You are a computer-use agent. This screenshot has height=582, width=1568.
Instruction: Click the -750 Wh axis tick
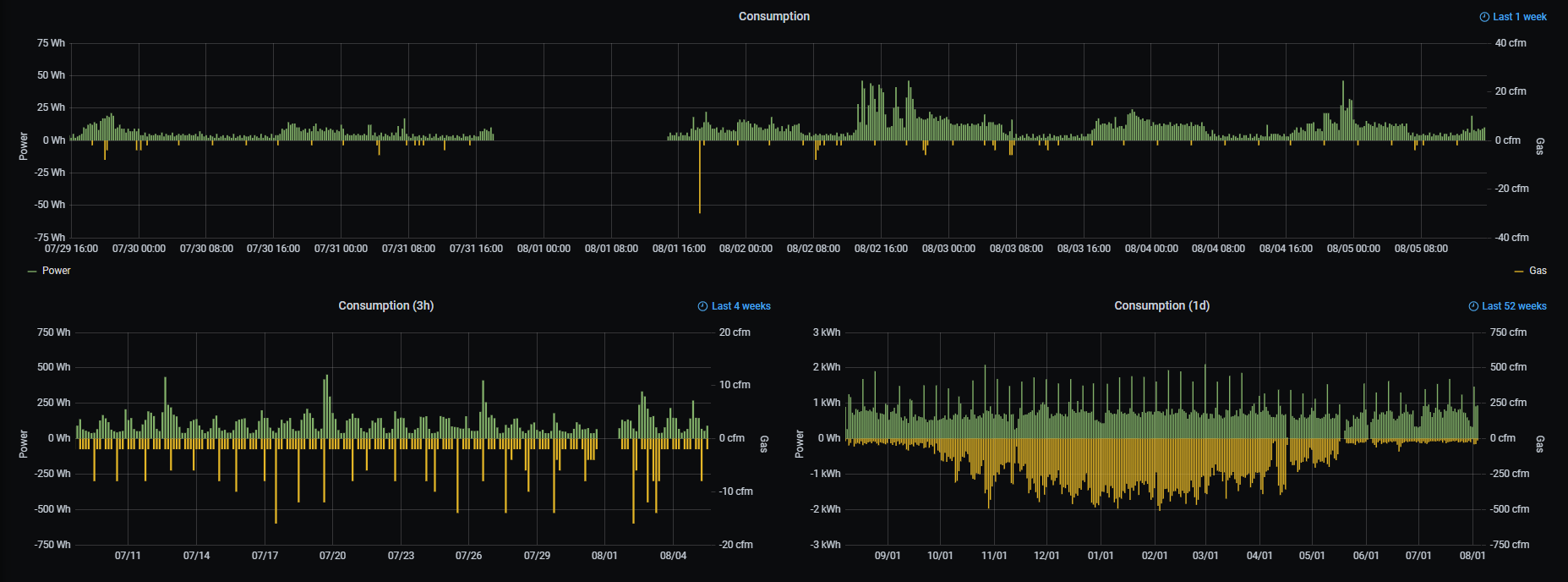(x=52, y=545)
